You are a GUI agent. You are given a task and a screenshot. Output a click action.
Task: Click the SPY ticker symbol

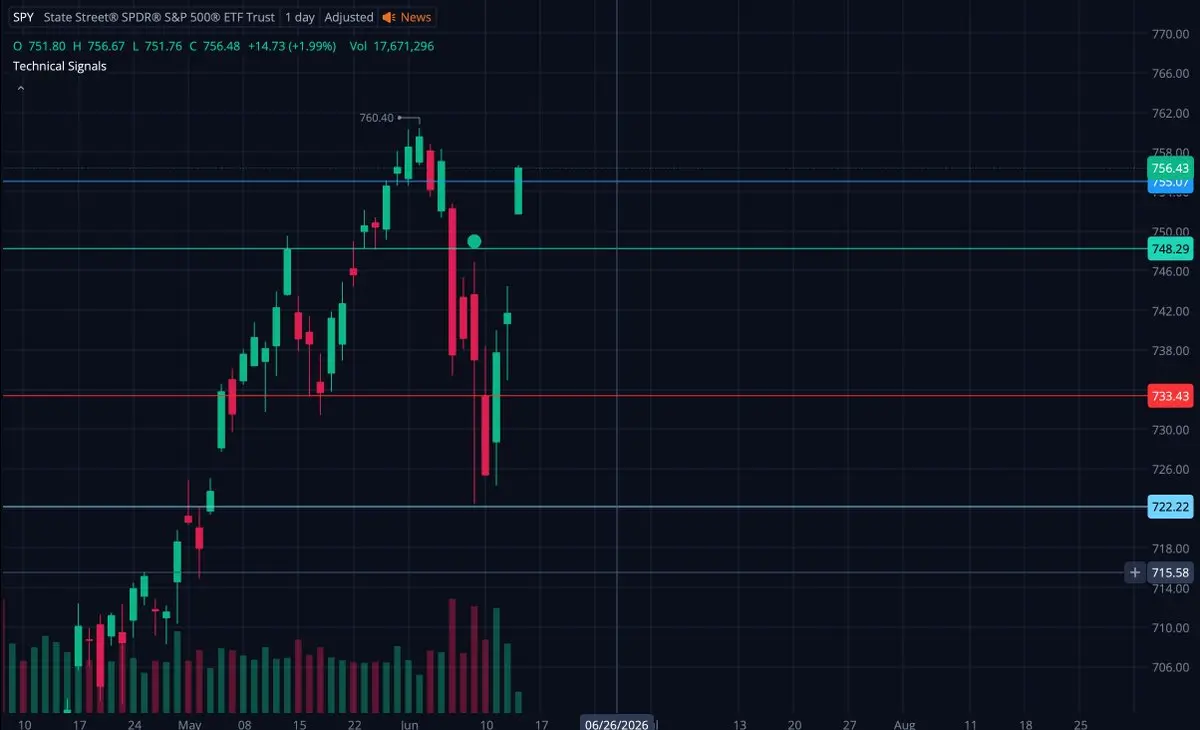[23, 17]
